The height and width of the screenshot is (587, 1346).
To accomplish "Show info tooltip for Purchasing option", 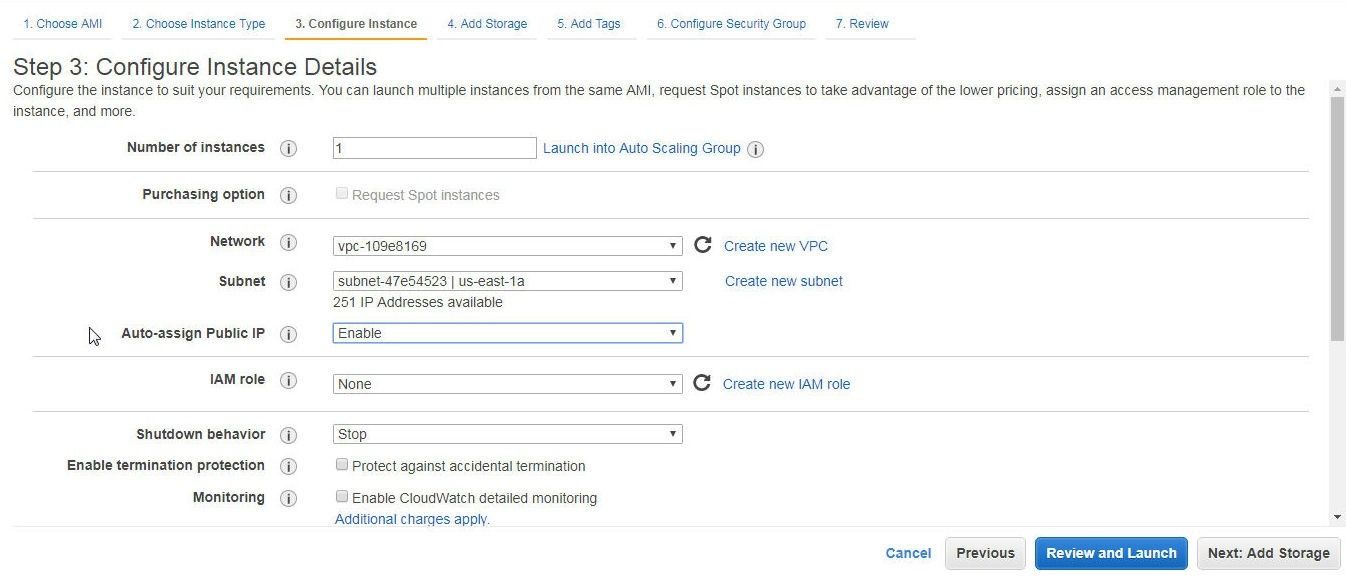I will (x=289, y=195).
